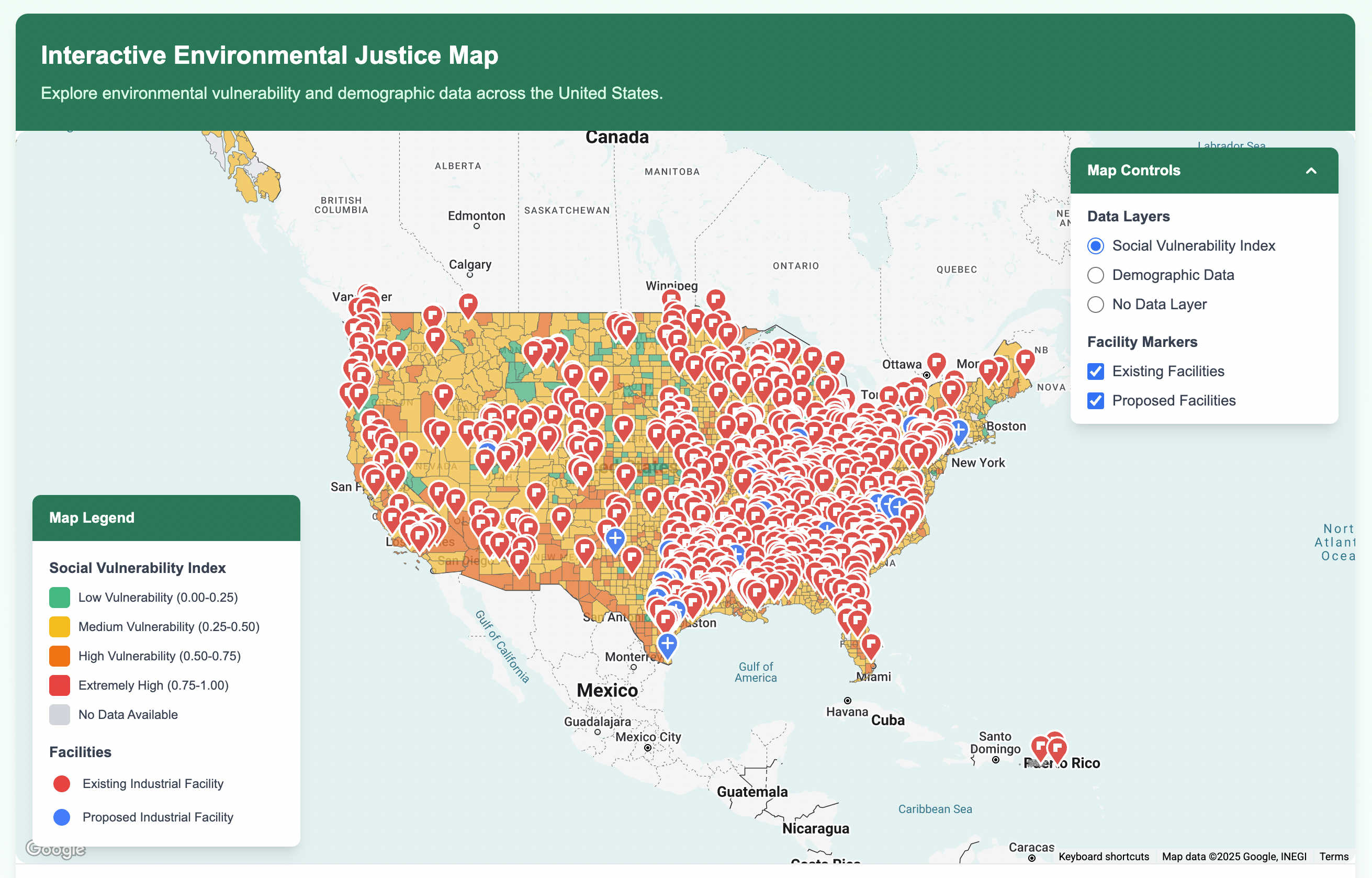Click the blue proposed facility marker near Monterrey
This screenshot has height=878, width=1372.
point(667,643)
